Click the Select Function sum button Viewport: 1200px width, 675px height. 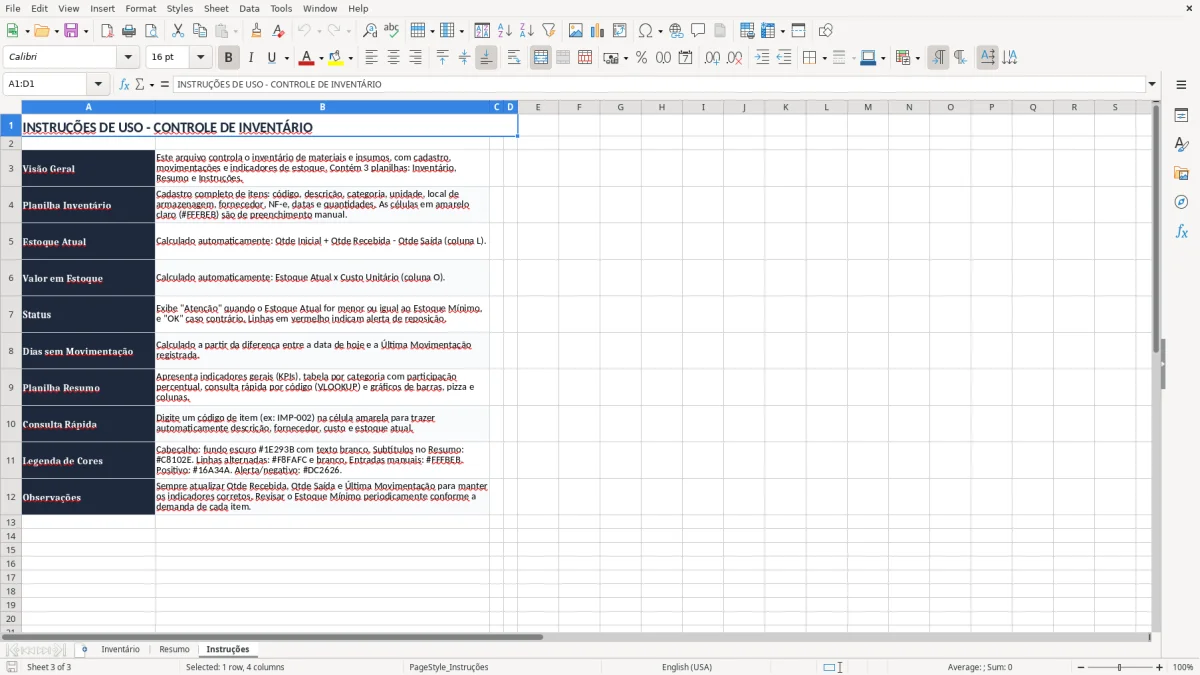[x=139, y=84]
